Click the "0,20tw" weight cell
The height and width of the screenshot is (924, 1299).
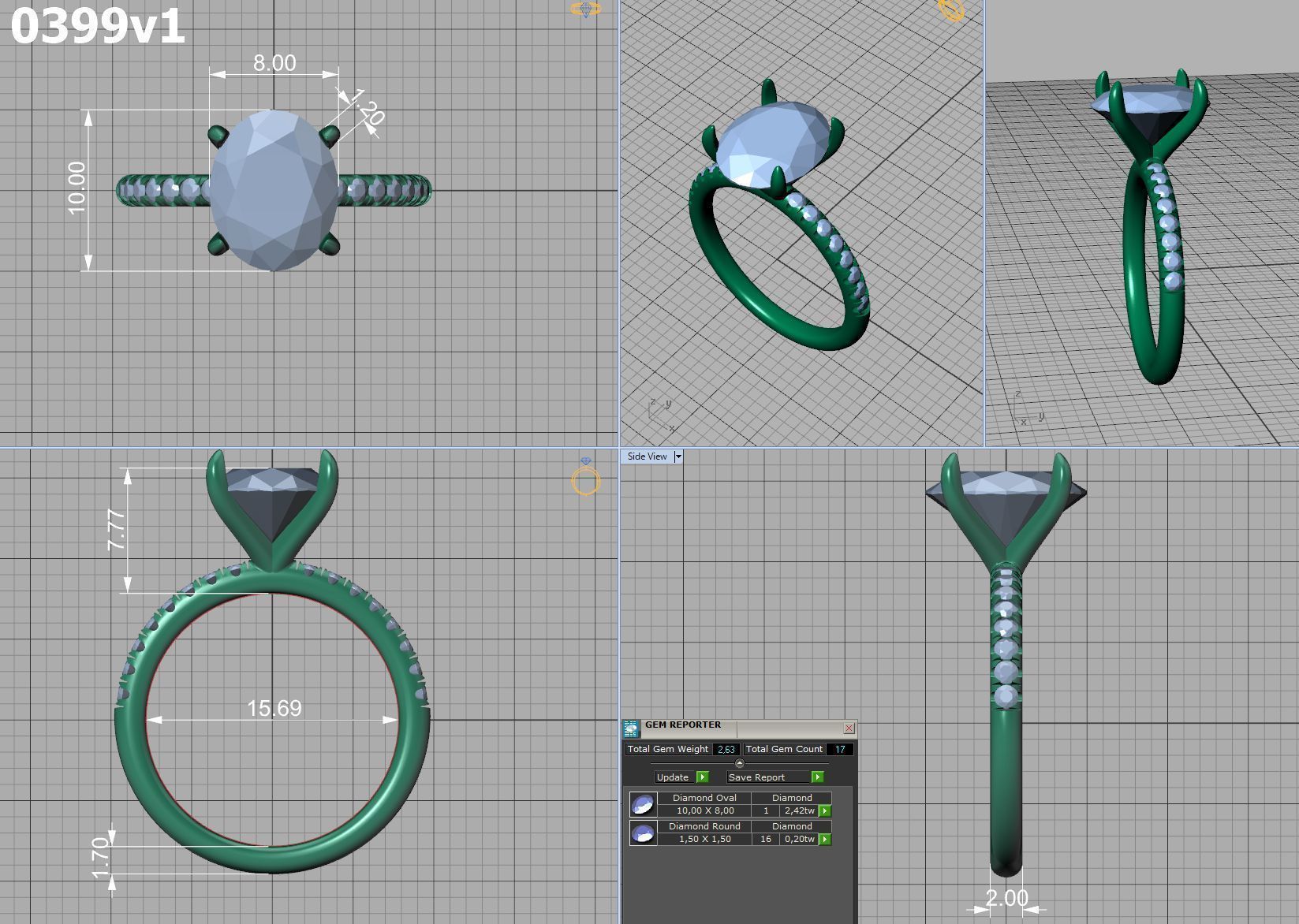click(x=800, y=839)
